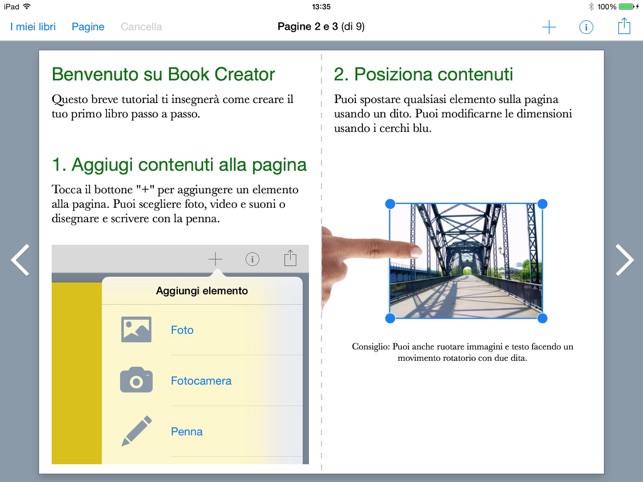The image size is (643, 482).
Task: Open the Pagine overview
Action: [88, 27]
